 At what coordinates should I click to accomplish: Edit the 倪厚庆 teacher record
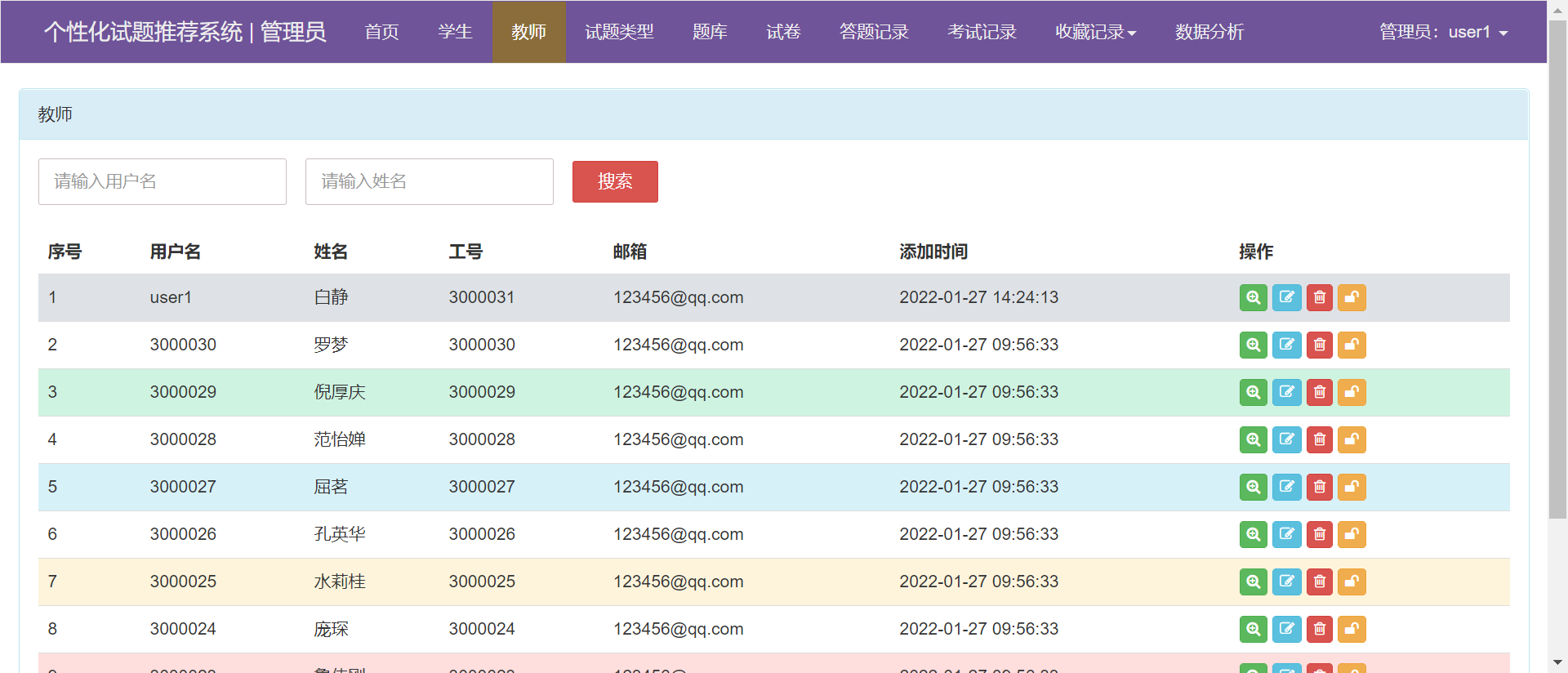1286,392
